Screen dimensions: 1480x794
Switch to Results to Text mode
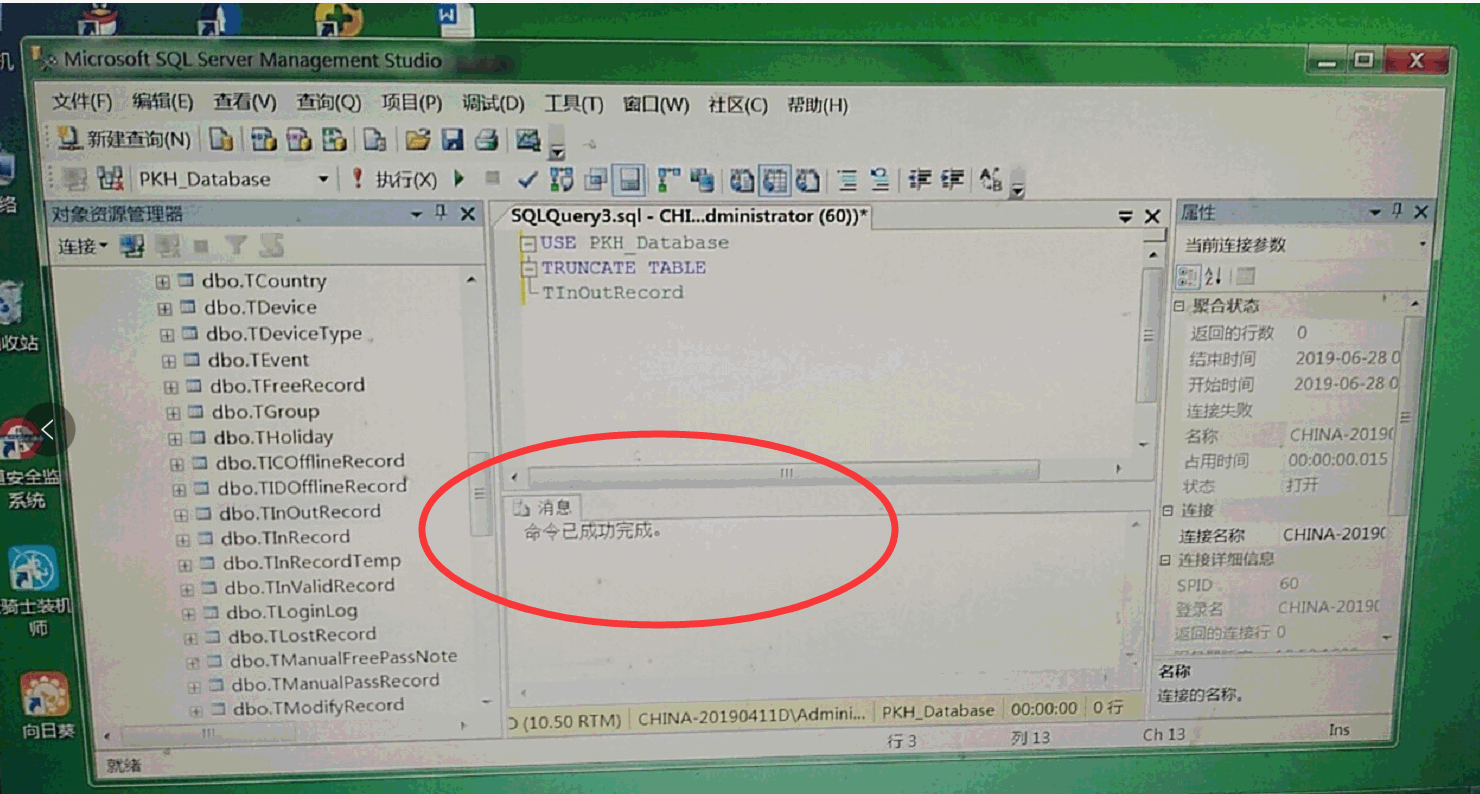point(741,181)
